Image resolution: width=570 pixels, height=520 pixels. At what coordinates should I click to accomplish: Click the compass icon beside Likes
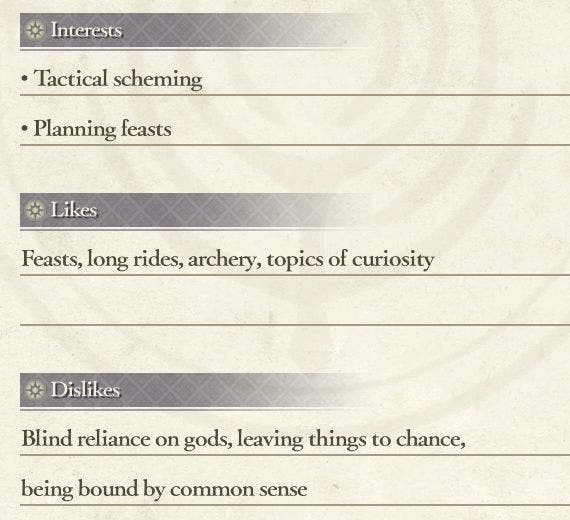[x=35, y=210]
